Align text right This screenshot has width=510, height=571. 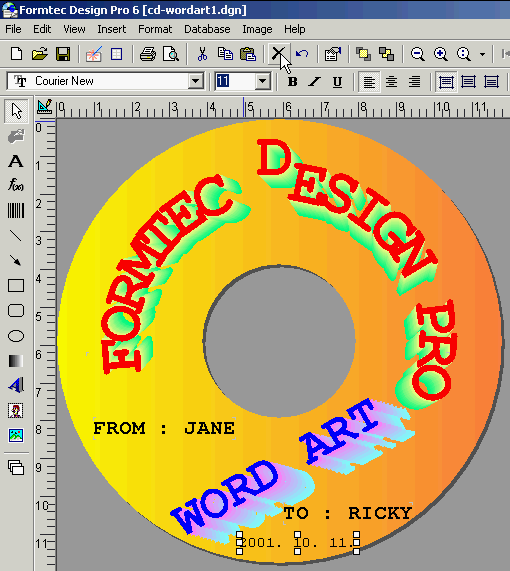click(414, 82)
